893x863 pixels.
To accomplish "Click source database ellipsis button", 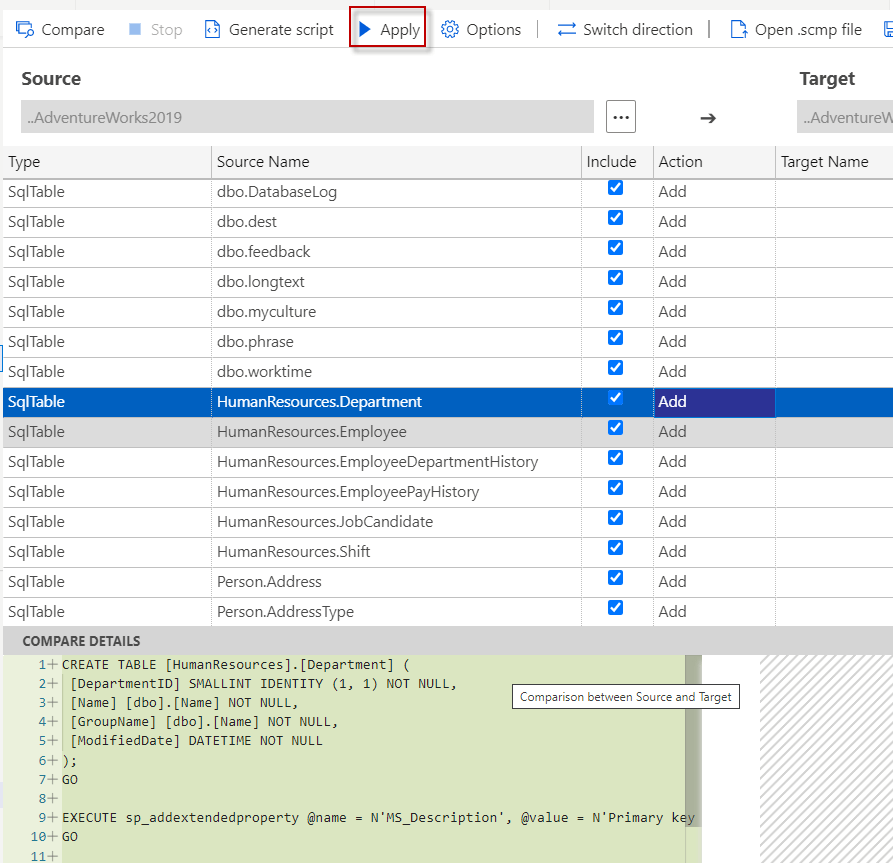I will (x=621, y=117).
